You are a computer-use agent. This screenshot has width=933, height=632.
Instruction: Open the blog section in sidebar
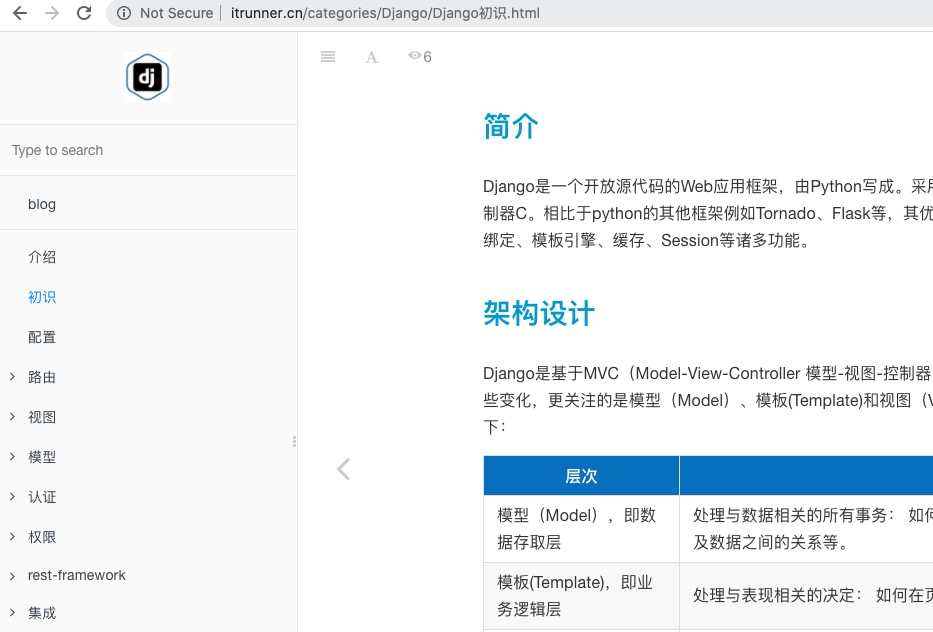click(x=42, y=204)
